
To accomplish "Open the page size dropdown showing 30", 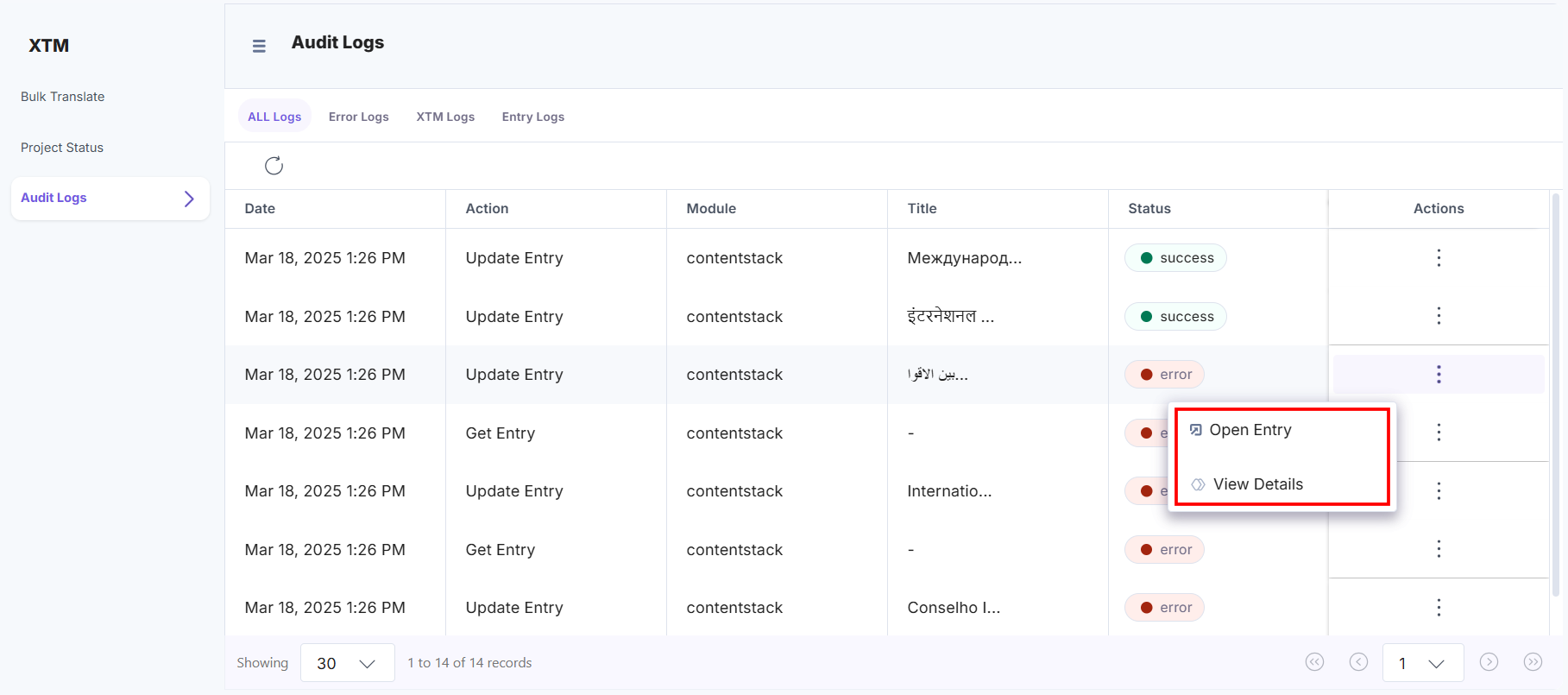I will tap(348, 663).
